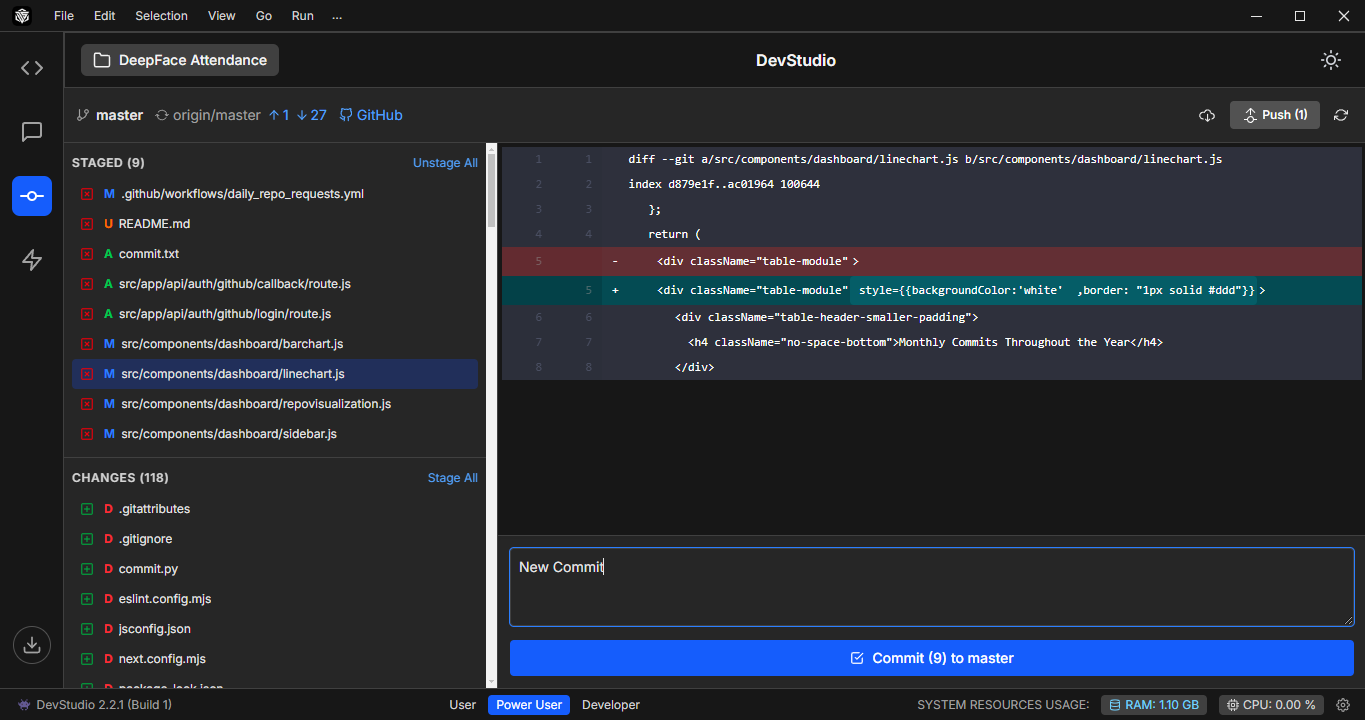Image resolution: width=1365 pixels, height=720 pixels.
Task: Open the Go menu
Action: pos(264,16)
